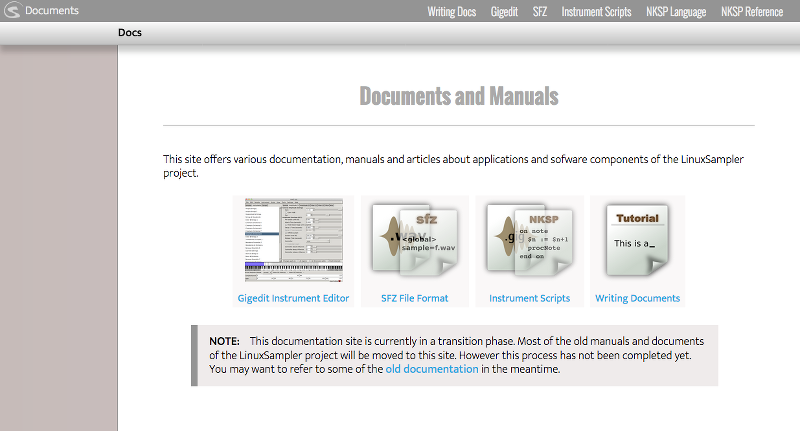The image size is (800, 431).
Task: Open Instrument Scripts in the top navigation
Action: coord(596,11)
